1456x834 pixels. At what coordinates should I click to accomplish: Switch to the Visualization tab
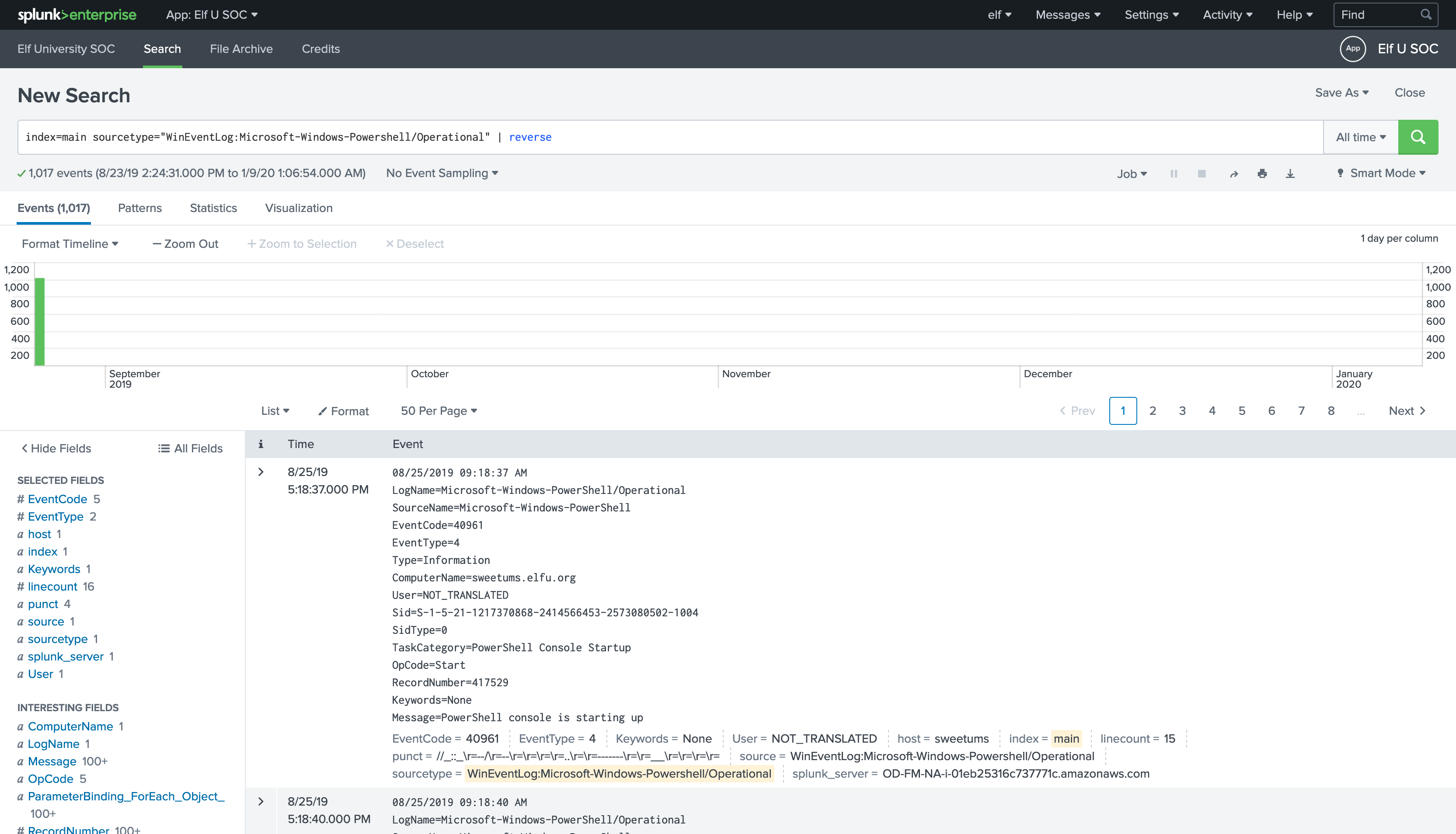299,208
